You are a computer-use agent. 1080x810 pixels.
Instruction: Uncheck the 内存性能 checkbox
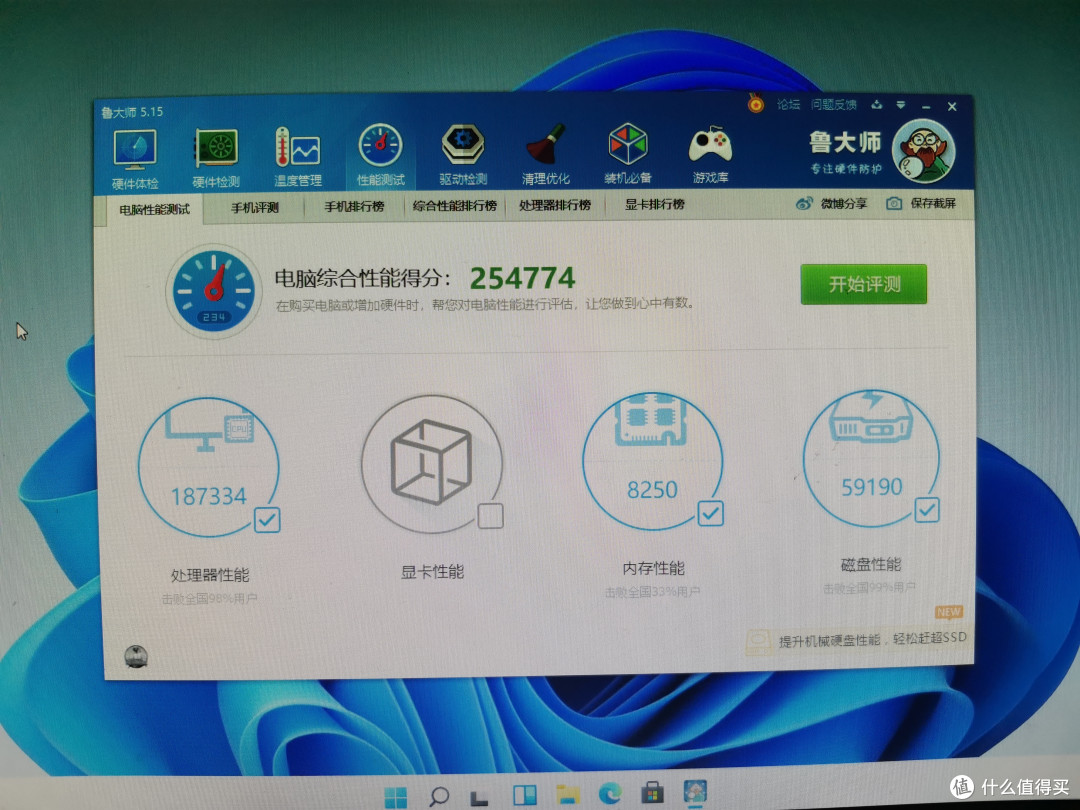(x=710, y=513)
